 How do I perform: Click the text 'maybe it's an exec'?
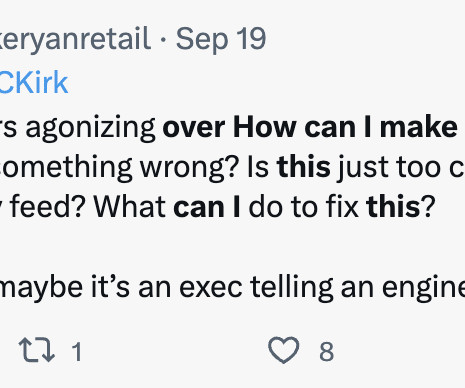click(x=121, y=287)
